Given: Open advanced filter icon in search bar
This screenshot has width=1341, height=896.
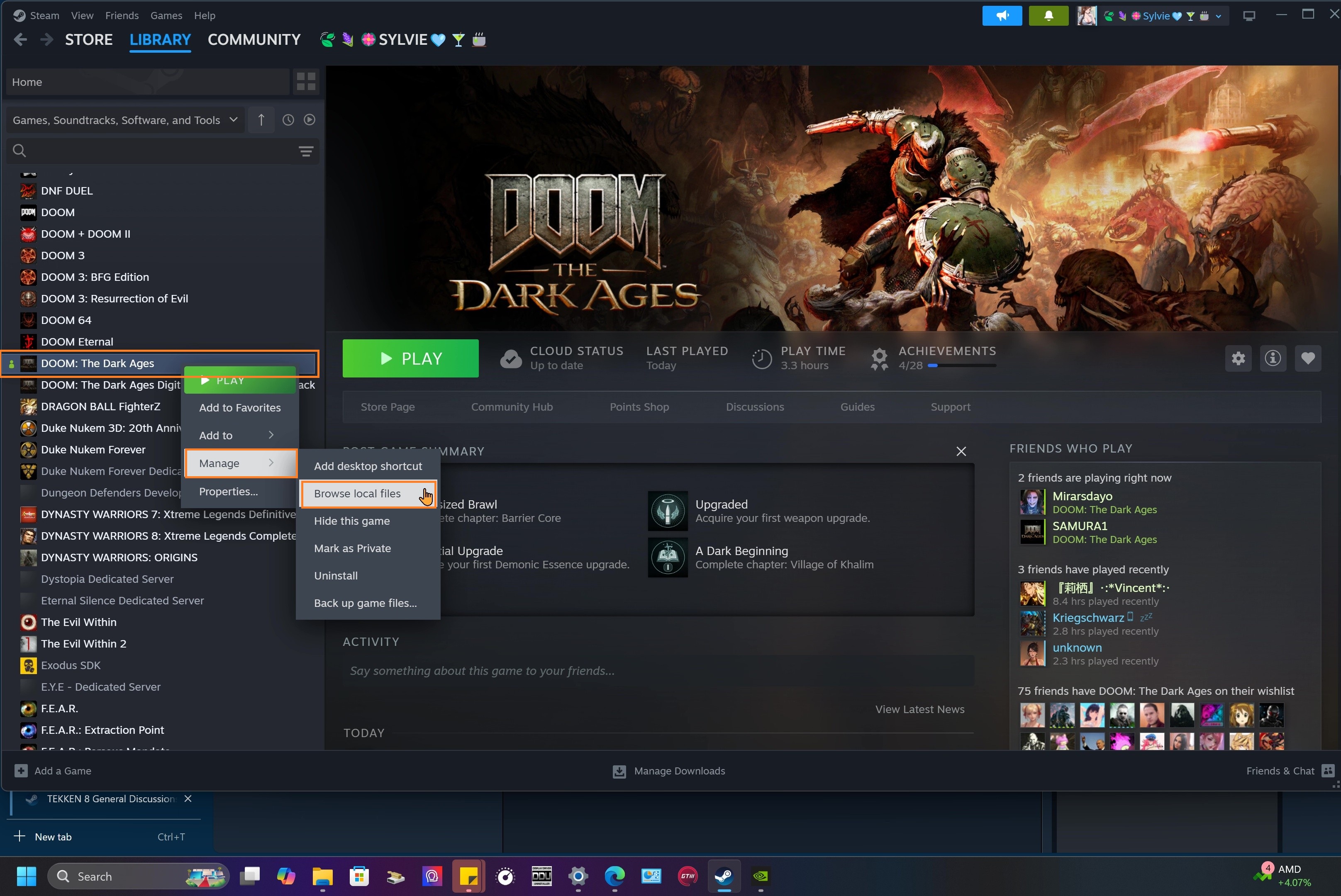Looking at the screenshot, I should 306,151.
